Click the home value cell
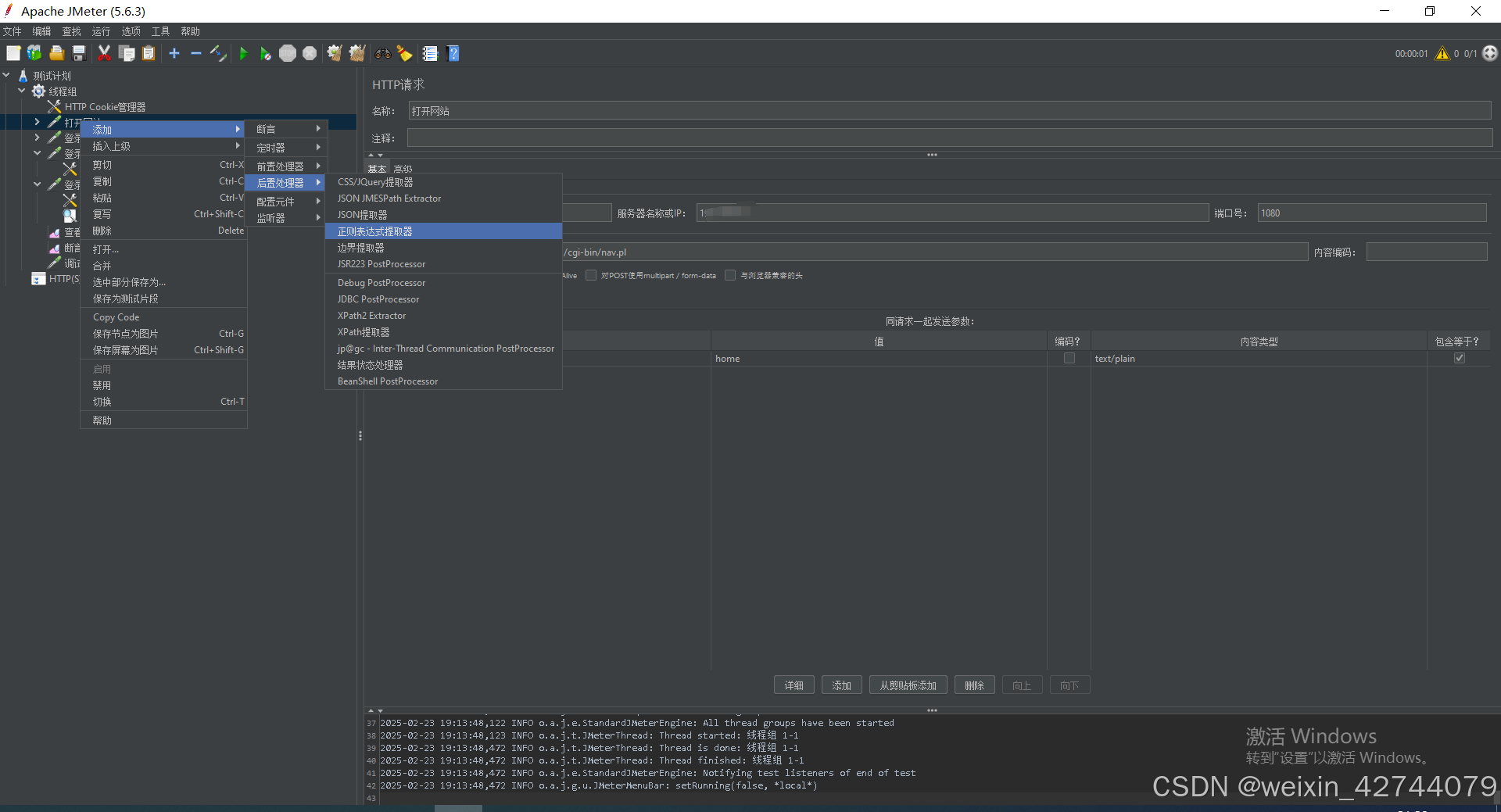The width and height of the screenshot is (1501, 812). [879, 359]
